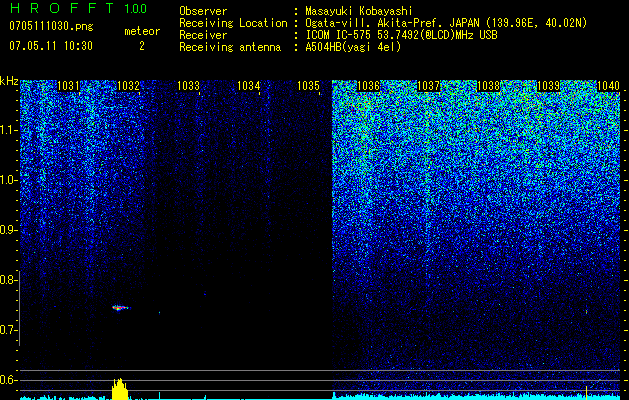Click time marker 1039

pyautogui.click(x=548, y=86)
